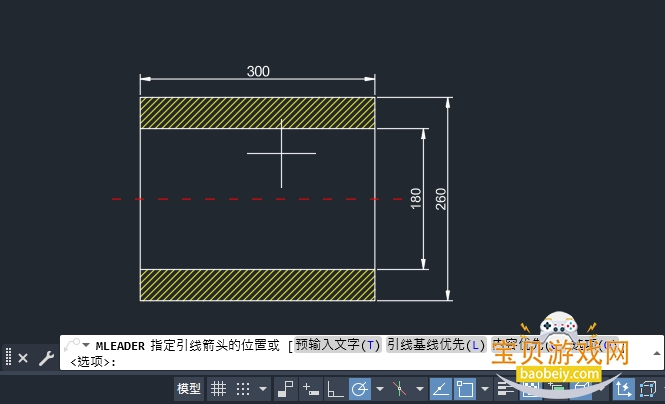Open object snap settings dropdown
The height and width of the screenshot is (404, 665).
(485, 389)
